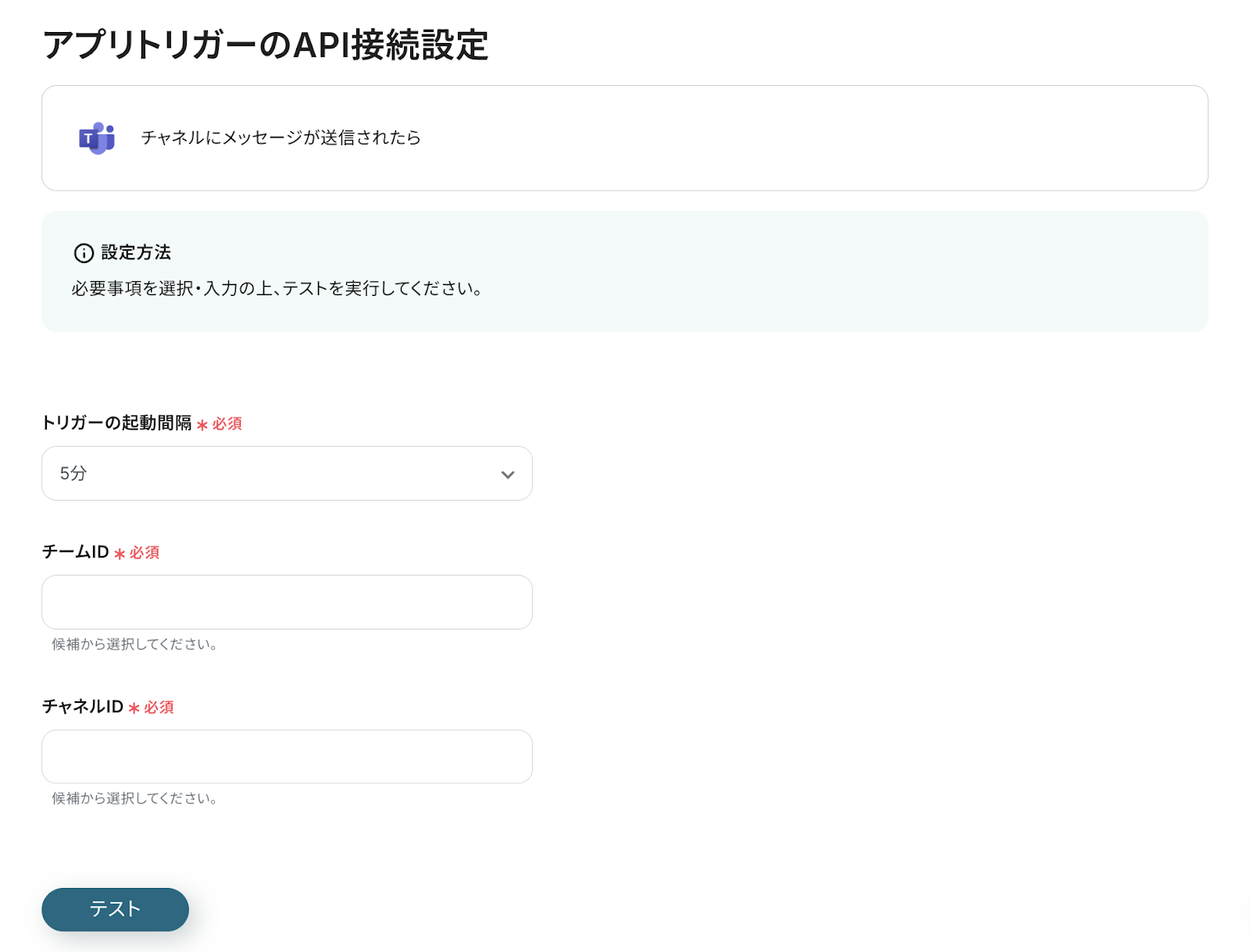Click the チームID label

[x=75, y=551]
